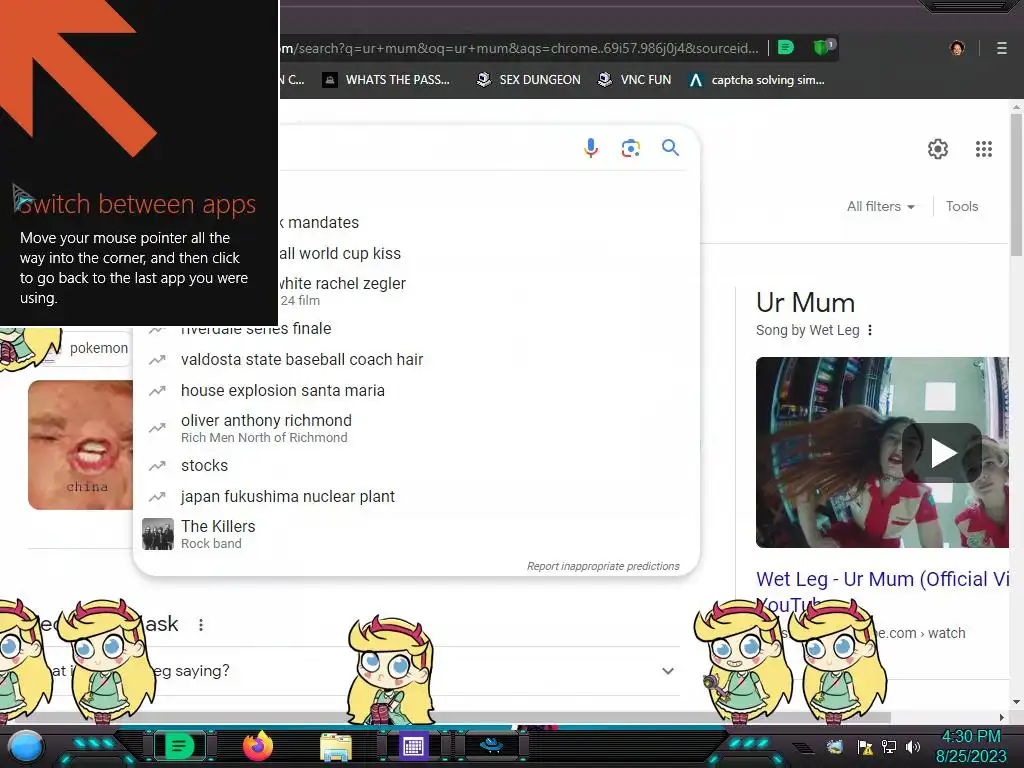Open the volume speaker tray icon
The height and width of the screenshot is (768, 1024).
click(913, 746)
